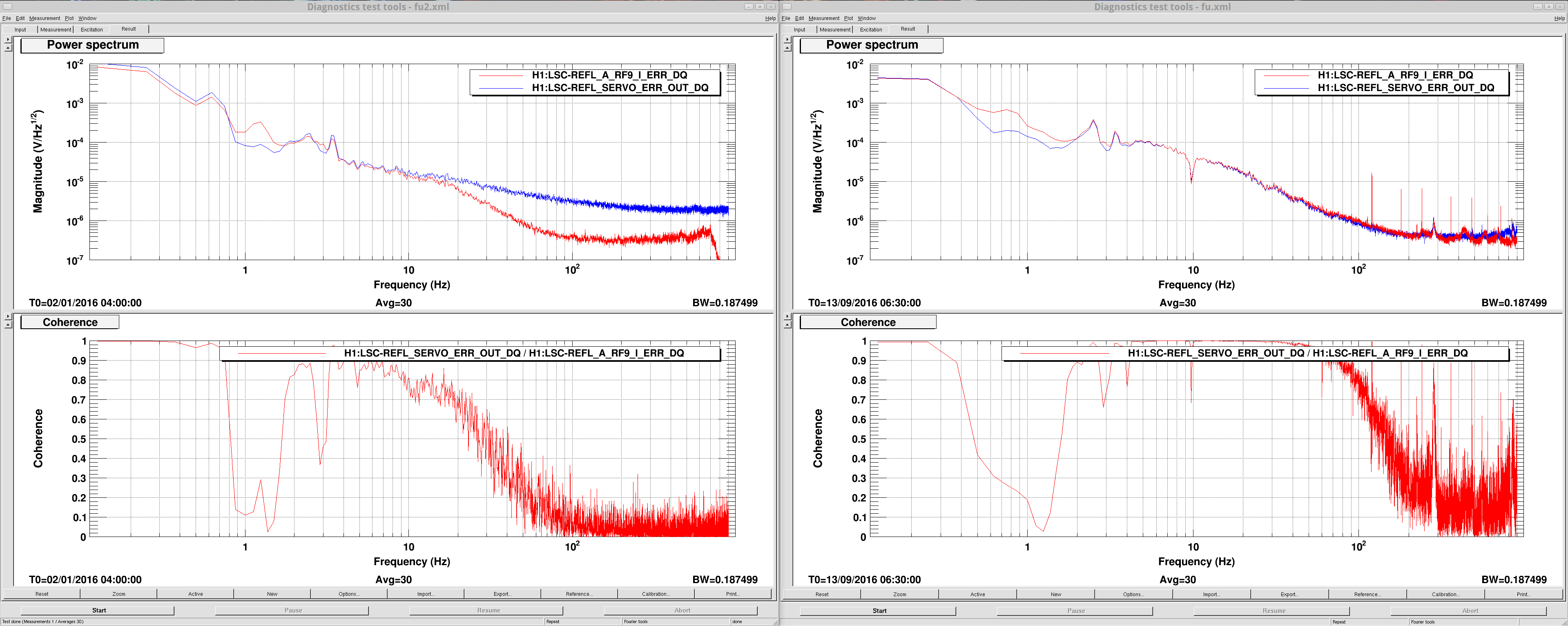The image size is (1568, 626).
Task: Open Edit menu in fu2.xml window
Action: pos(20,18)
